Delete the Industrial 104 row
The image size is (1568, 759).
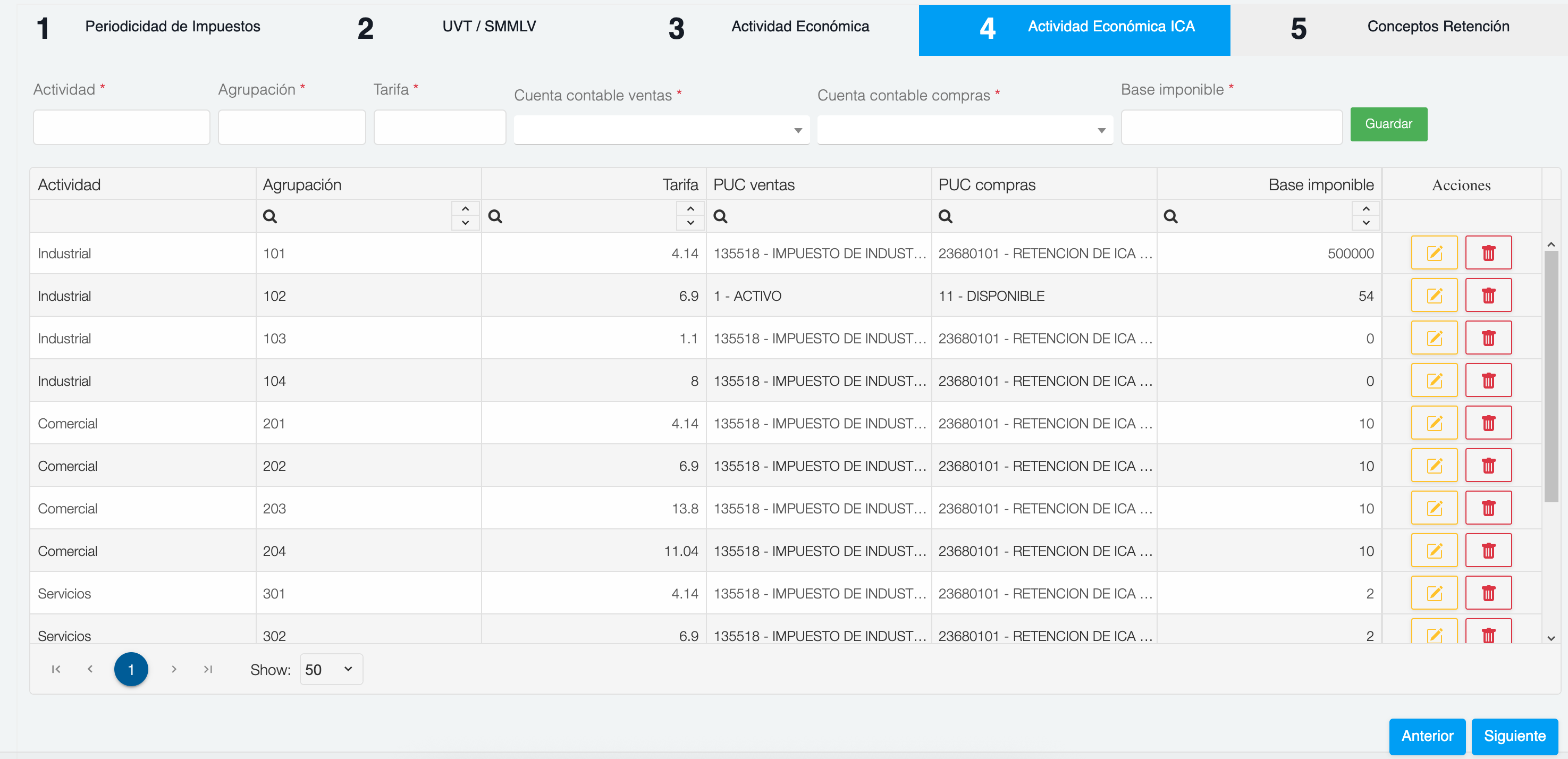pyautogui.click(x=1488, y=381)
